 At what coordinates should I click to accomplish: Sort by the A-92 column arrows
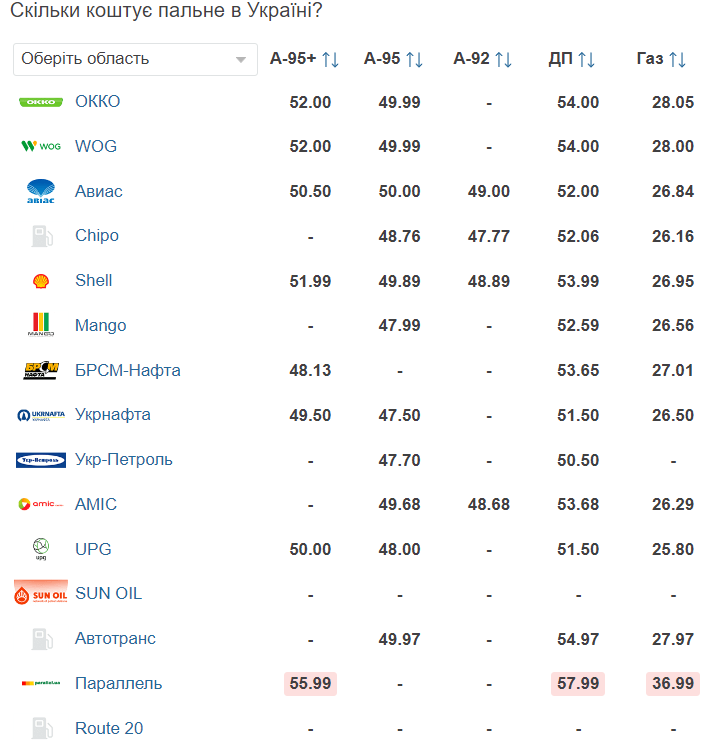tap(503, 60)
